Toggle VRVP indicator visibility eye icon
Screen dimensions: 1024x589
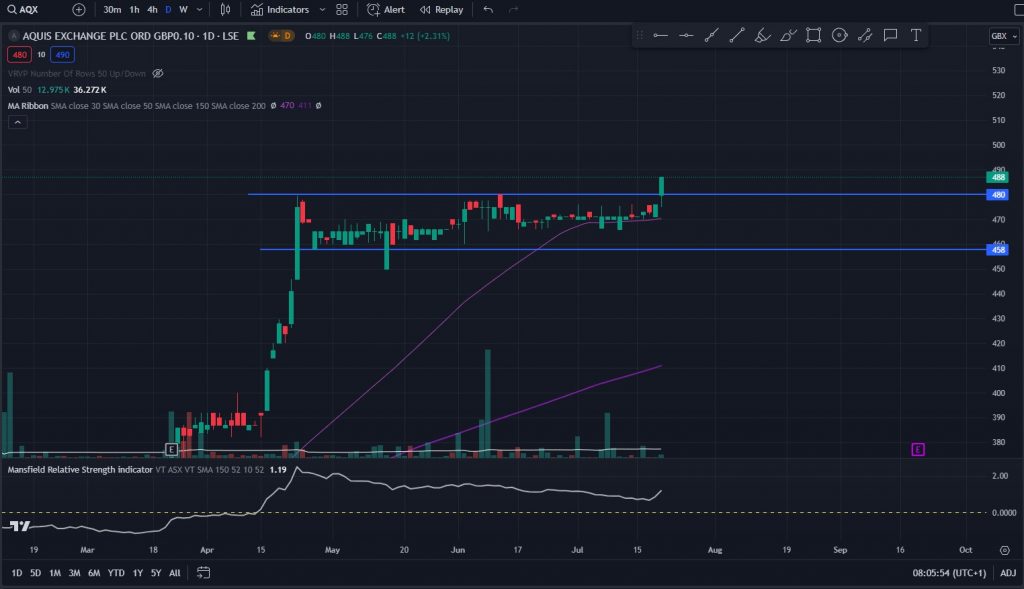pyautogui.click(x=158, y=74)
